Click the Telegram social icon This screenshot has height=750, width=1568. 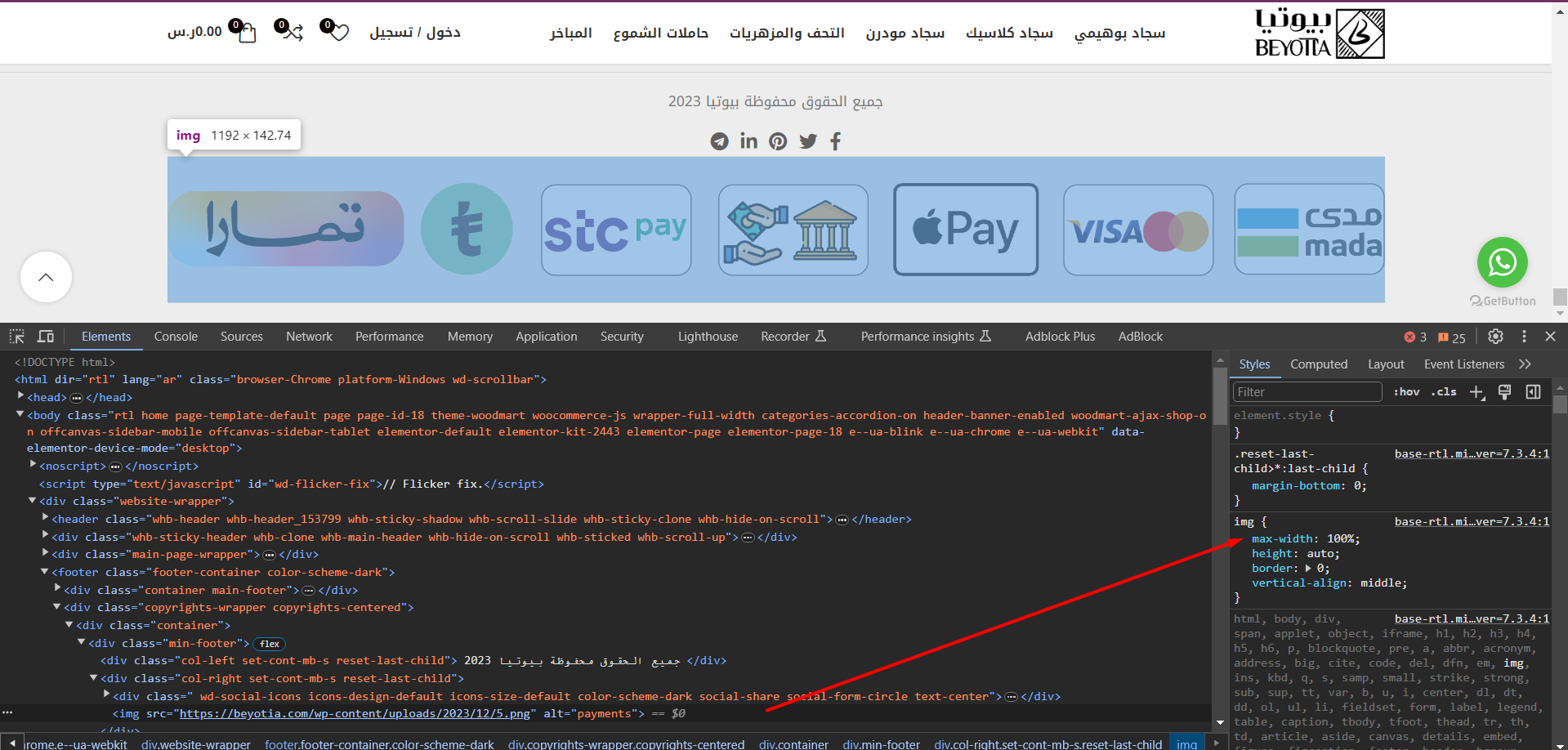(x=719, y=141)
